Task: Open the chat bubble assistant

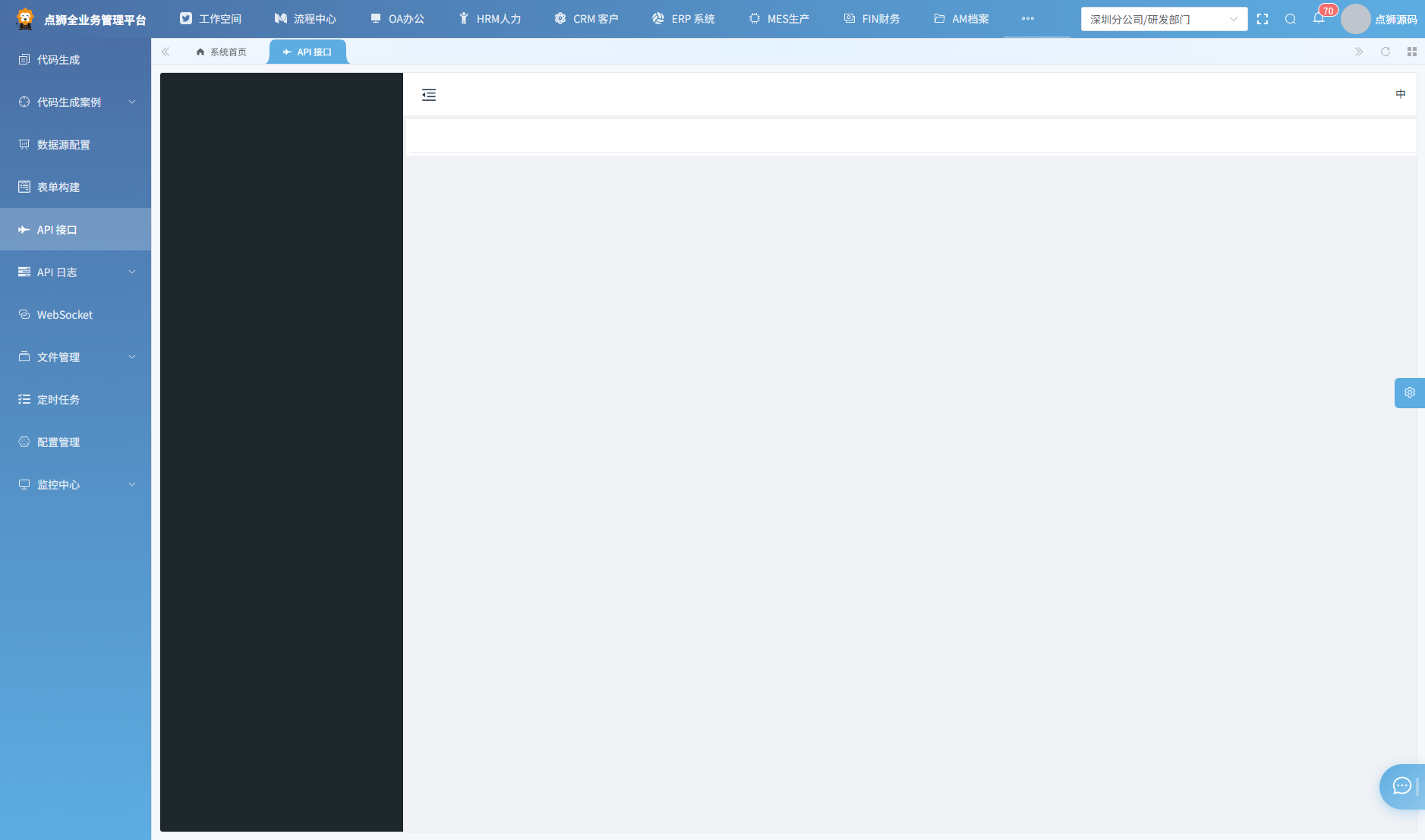Action: (1402, 786)
